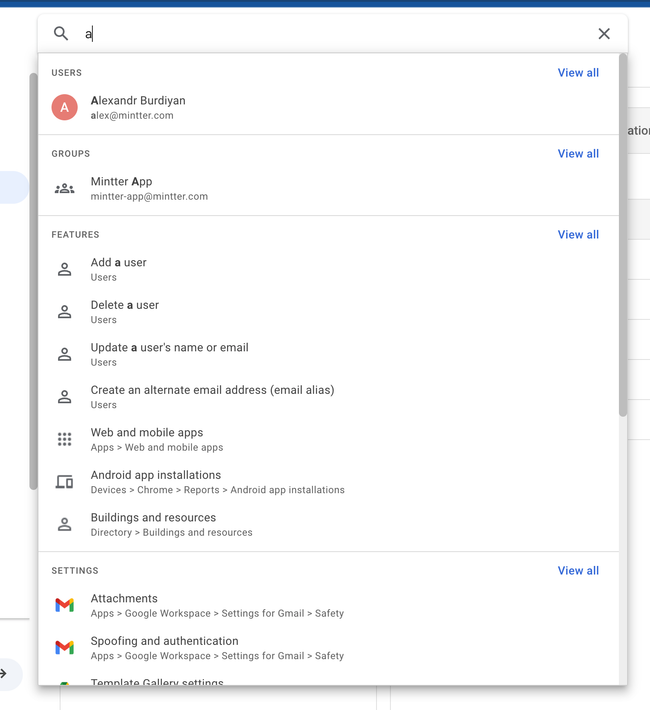Choose Create an alternate email address option
The width and height of the screenshot is (650, 710).
pos(212,390)
